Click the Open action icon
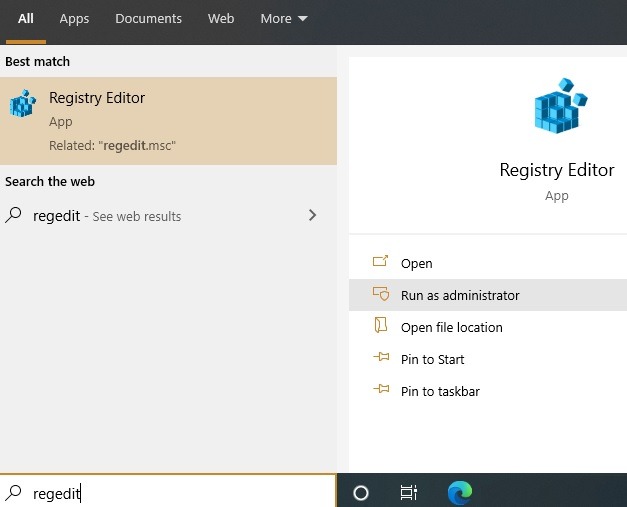This screenshot has width=627, height=507. [380, 261]
